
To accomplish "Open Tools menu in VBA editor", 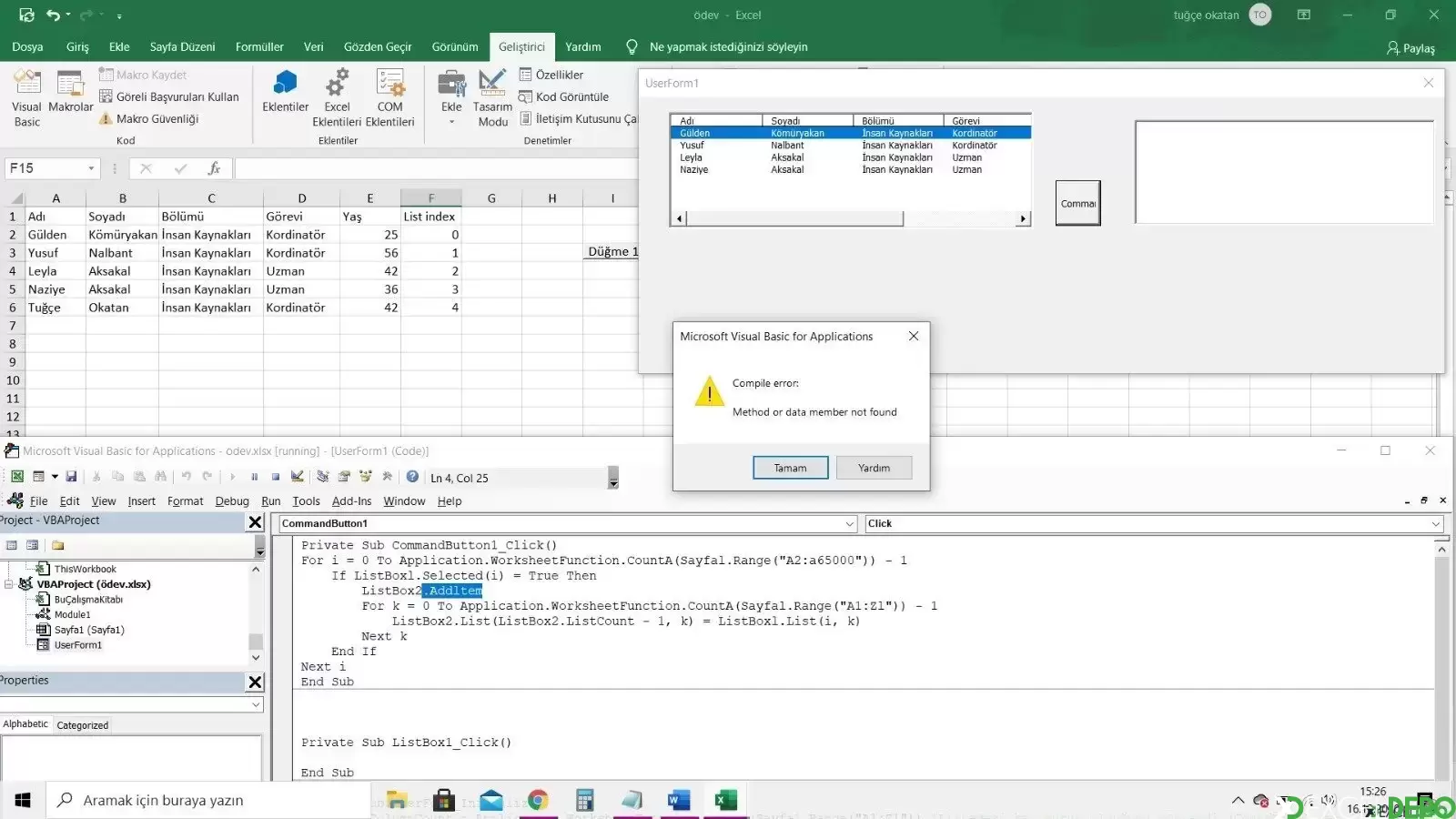I will 306,501.
